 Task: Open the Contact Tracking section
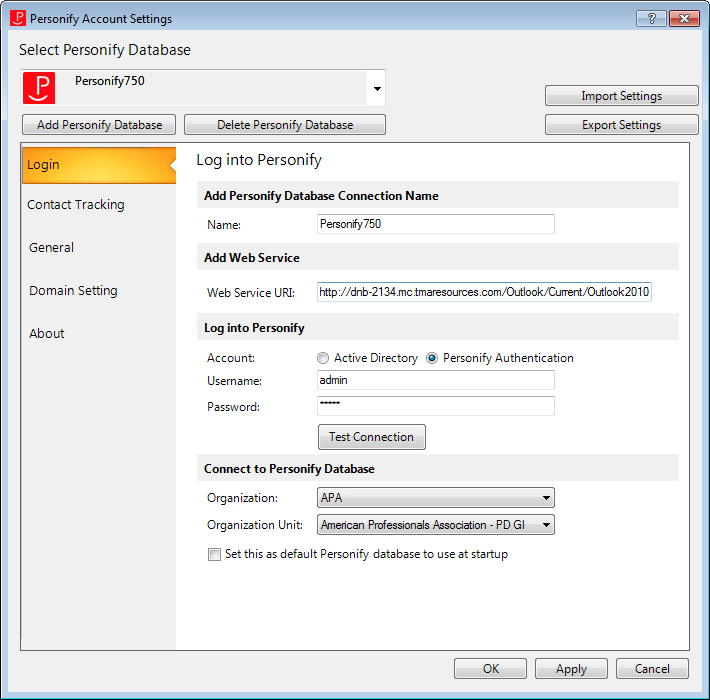(76, 205)
